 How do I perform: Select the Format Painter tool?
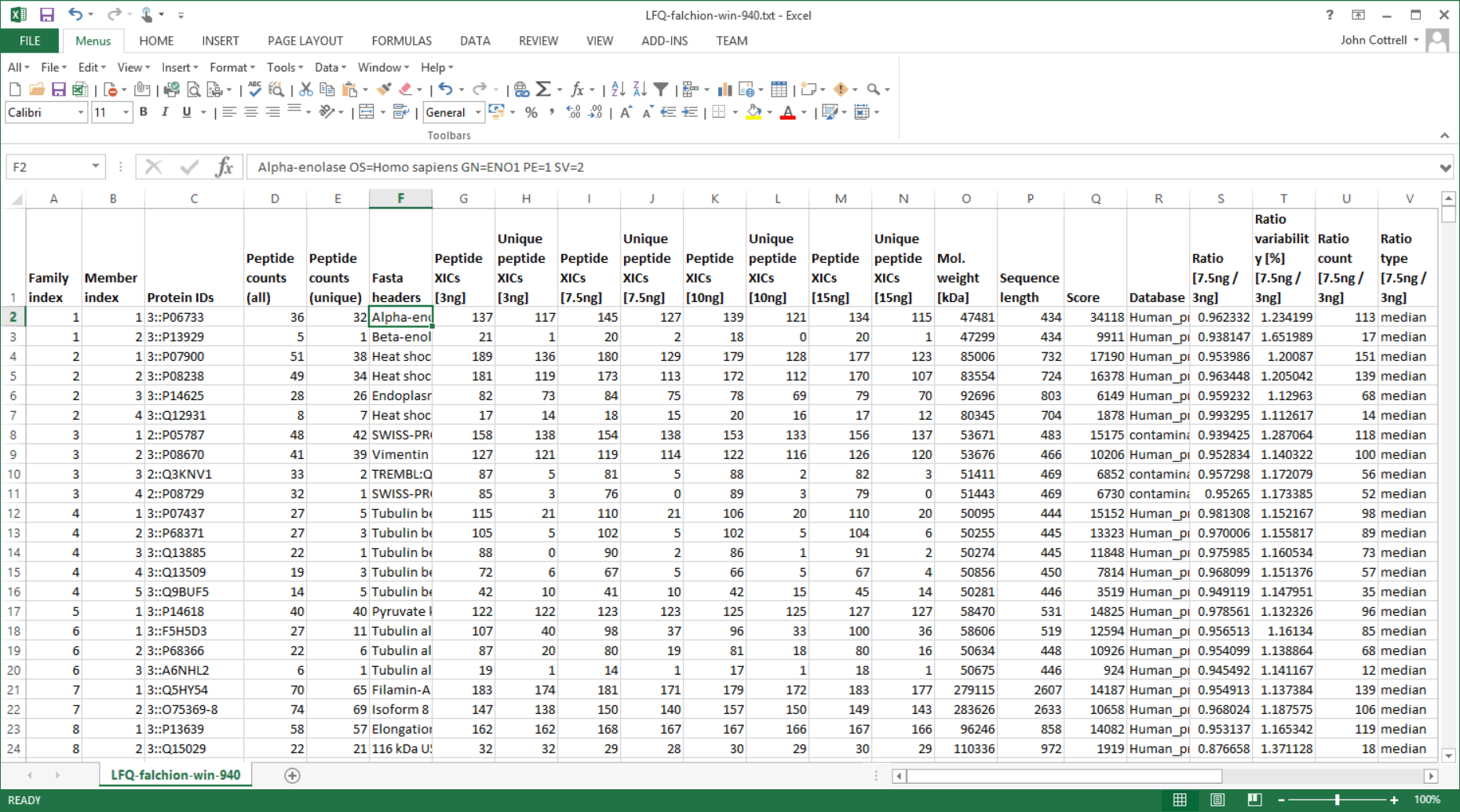click(385, 89)
